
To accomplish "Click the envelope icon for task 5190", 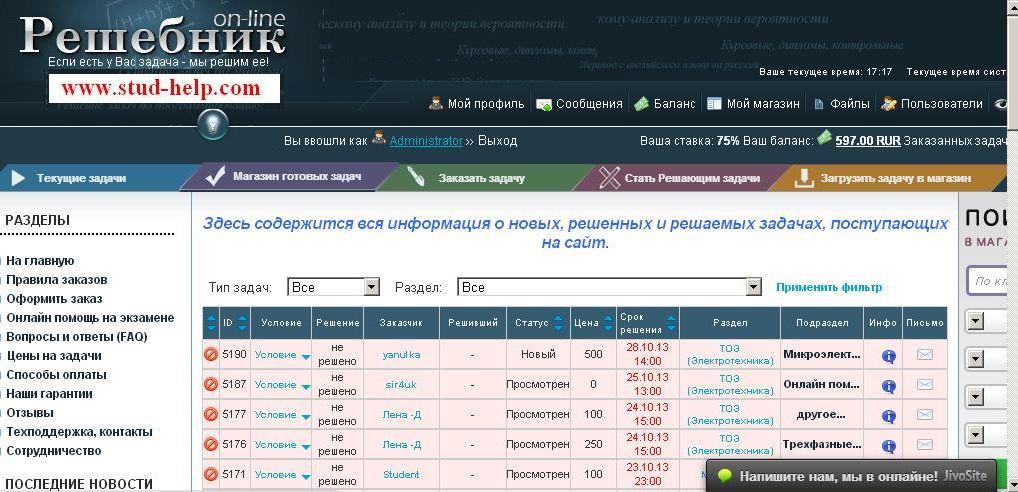I will (x=925, y=354).
